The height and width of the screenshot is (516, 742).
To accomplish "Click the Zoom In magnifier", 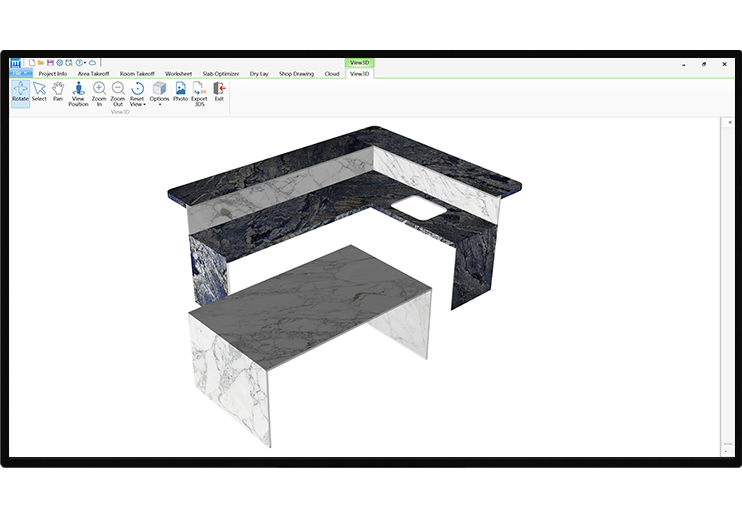I will coord(99,94).
